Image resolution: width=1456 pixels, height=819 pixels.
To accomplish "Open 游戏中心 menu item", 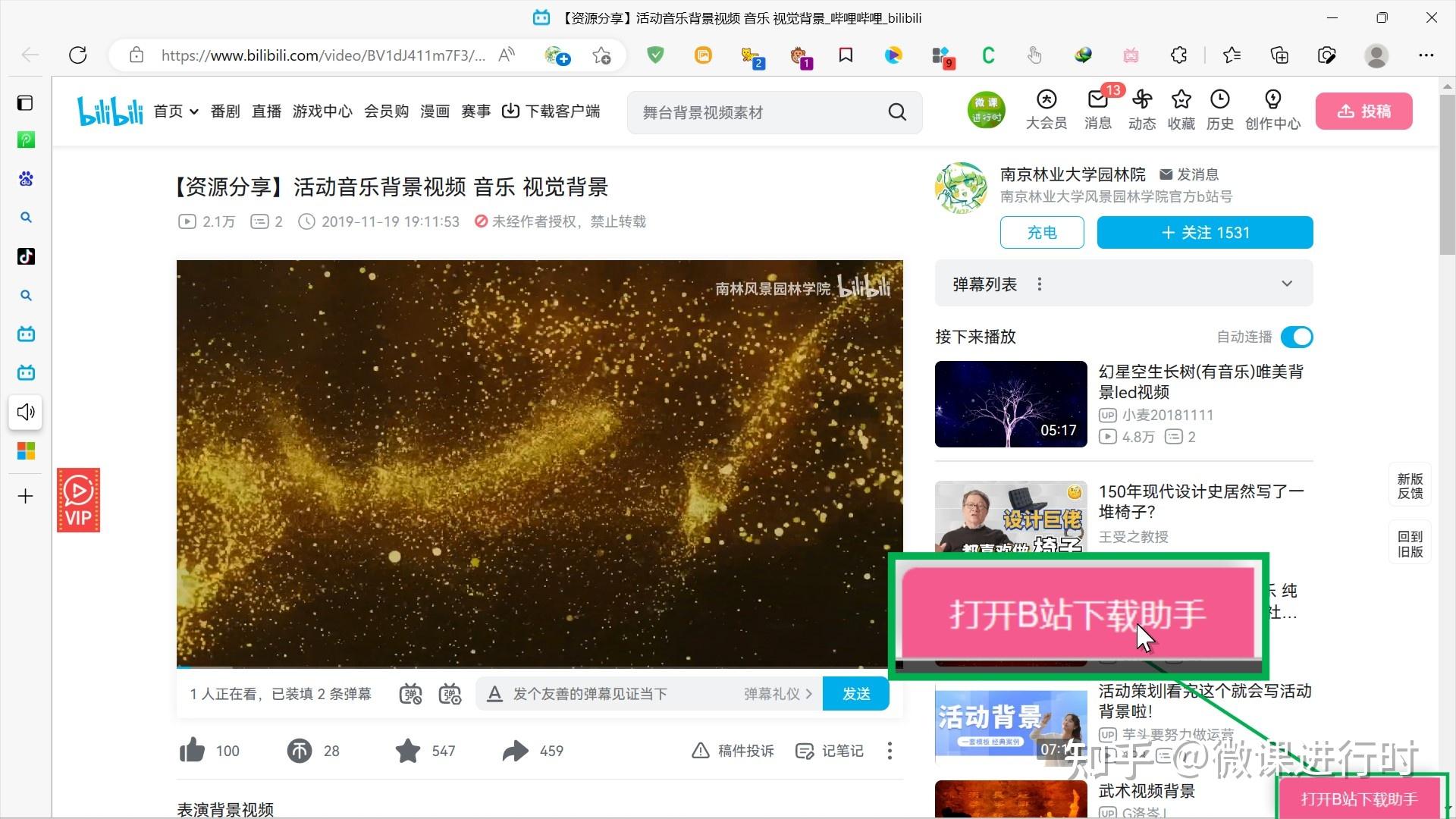I will pos(322,111).
